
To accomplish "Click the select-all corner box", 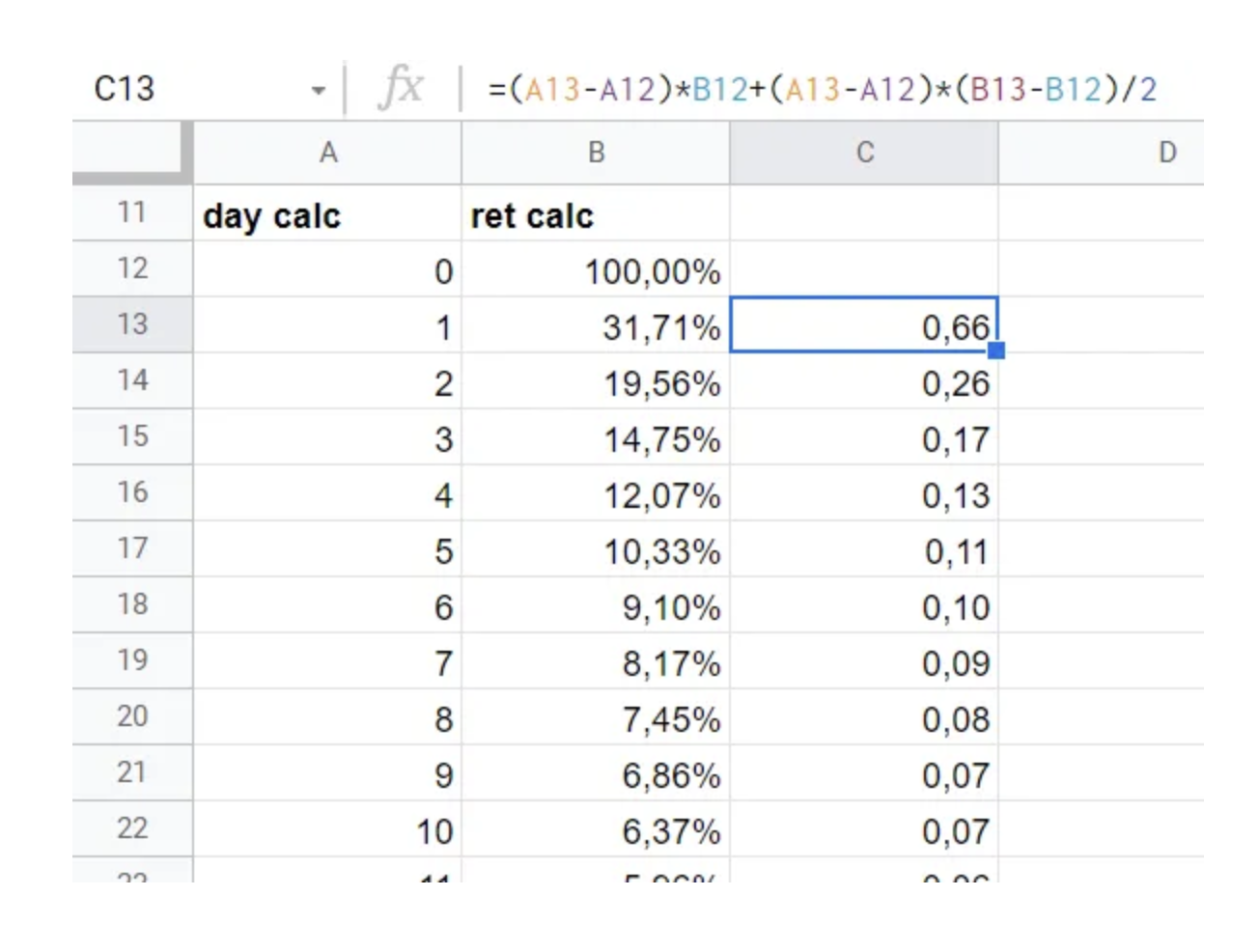I will (131, 152).
